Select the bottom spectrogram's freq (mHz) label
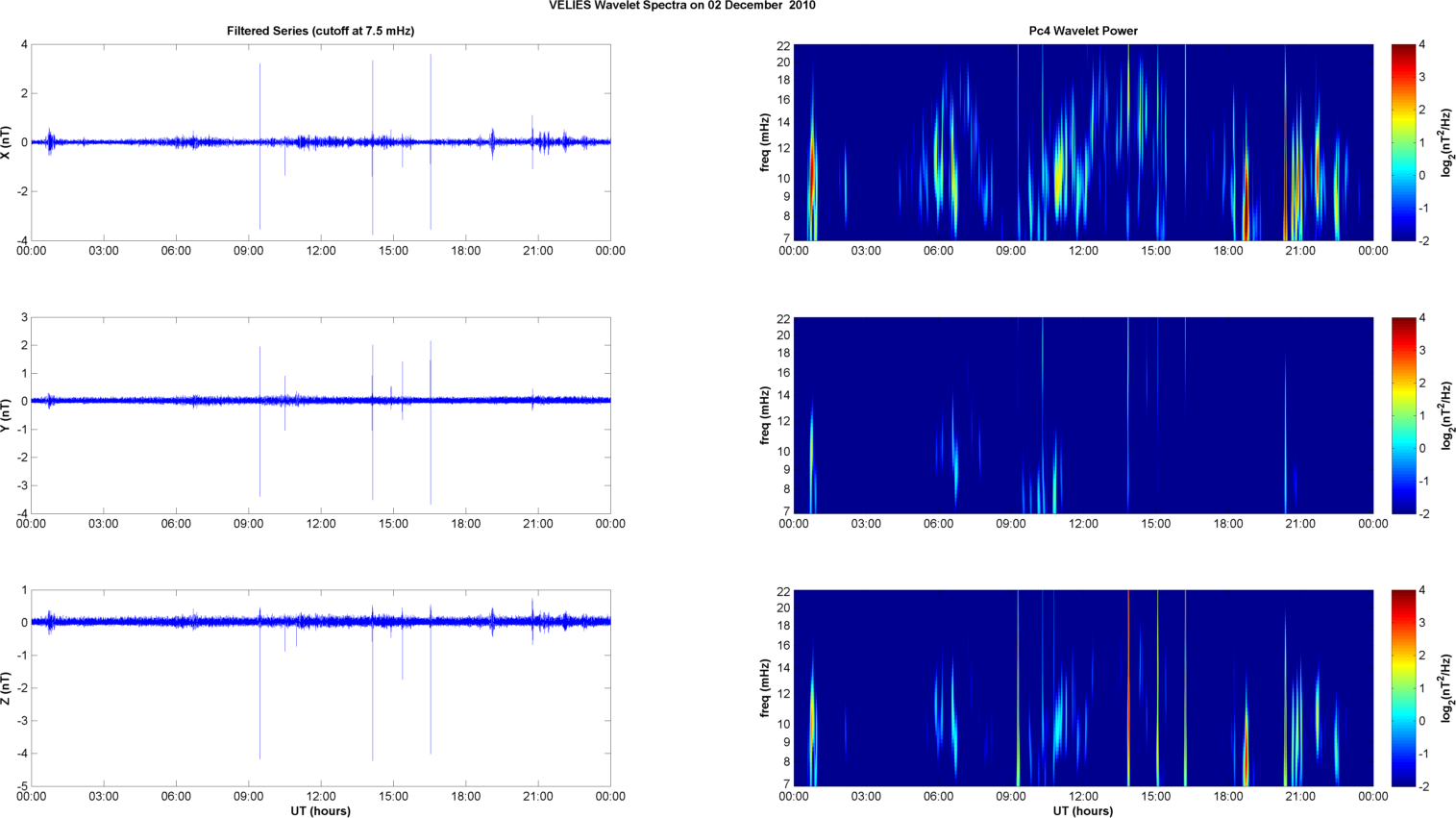This screenshot has width=1456, height=818. pos(765,688)
